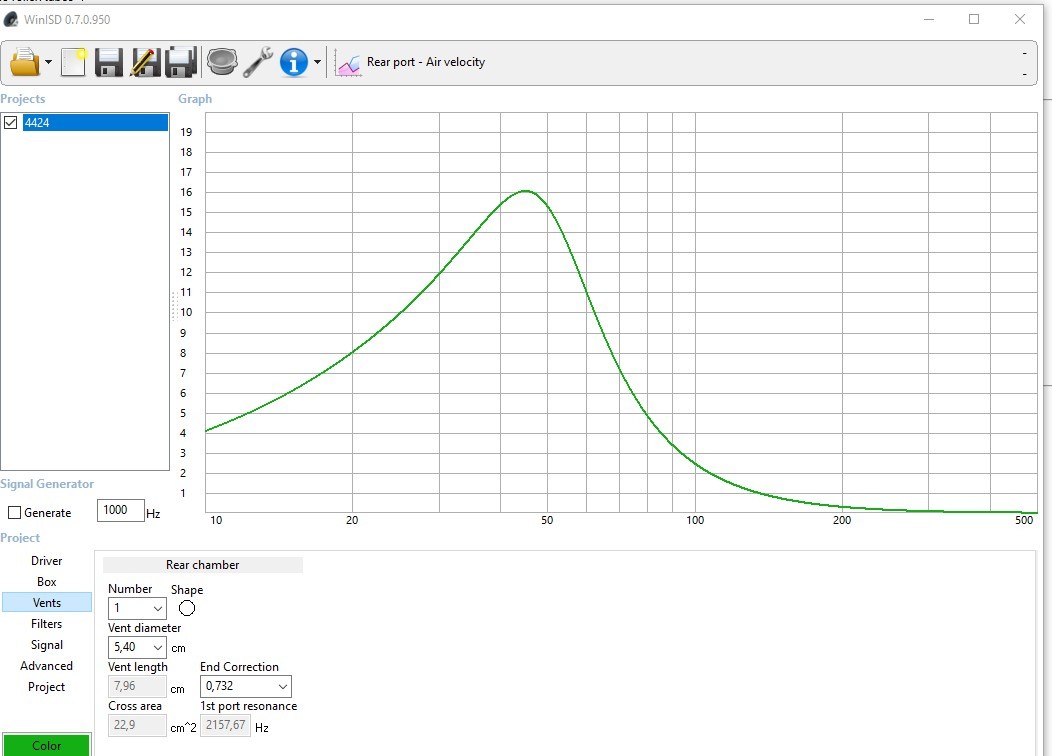Image resolution: width=1052 pixels, height=756 pixels.
Task: Expand the End Correction dropdown
Action: 246,686
